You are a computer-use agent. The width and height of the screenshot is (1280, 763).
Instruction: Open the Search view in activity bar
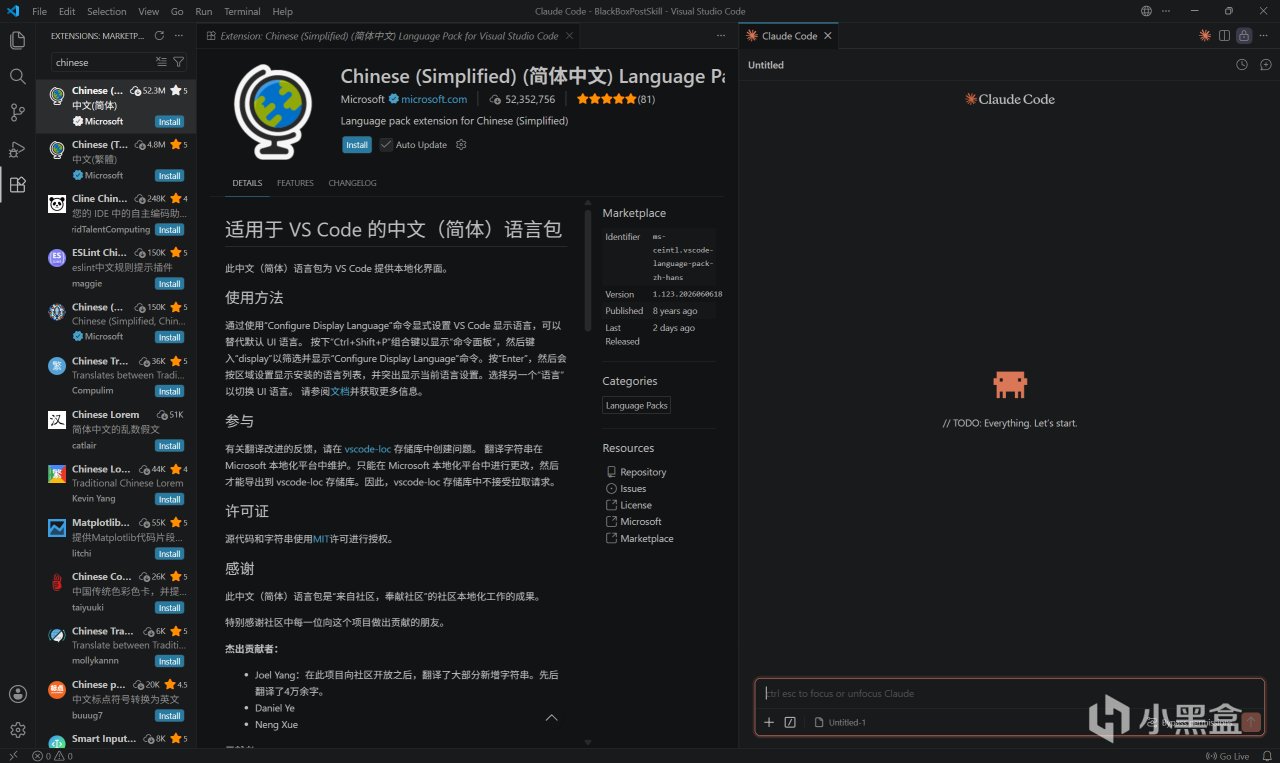tap(17, 77)
